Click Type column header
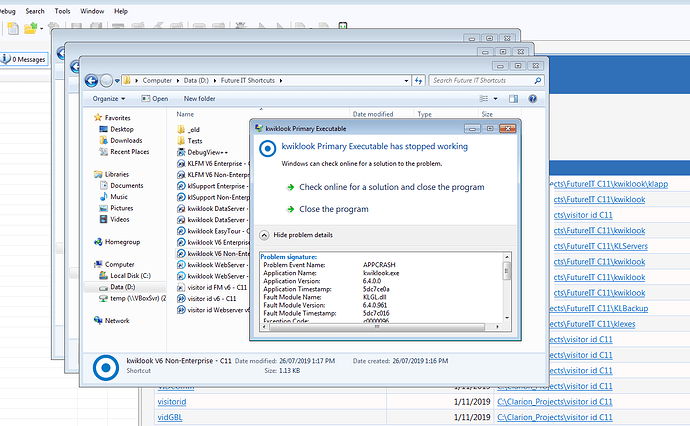The image size is (690, 426). [424, 114]
